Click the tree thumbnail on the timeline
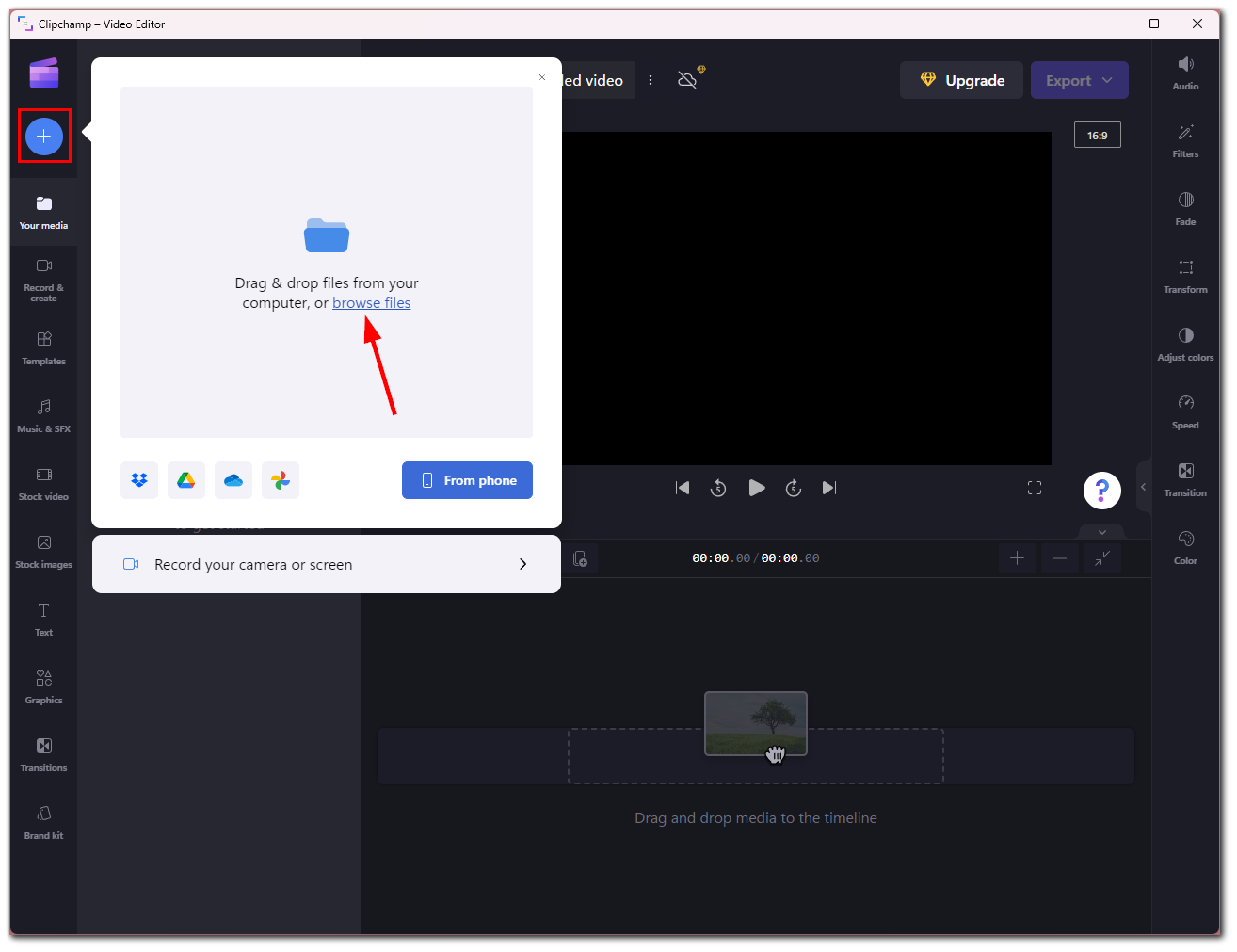 coord(756,723)
